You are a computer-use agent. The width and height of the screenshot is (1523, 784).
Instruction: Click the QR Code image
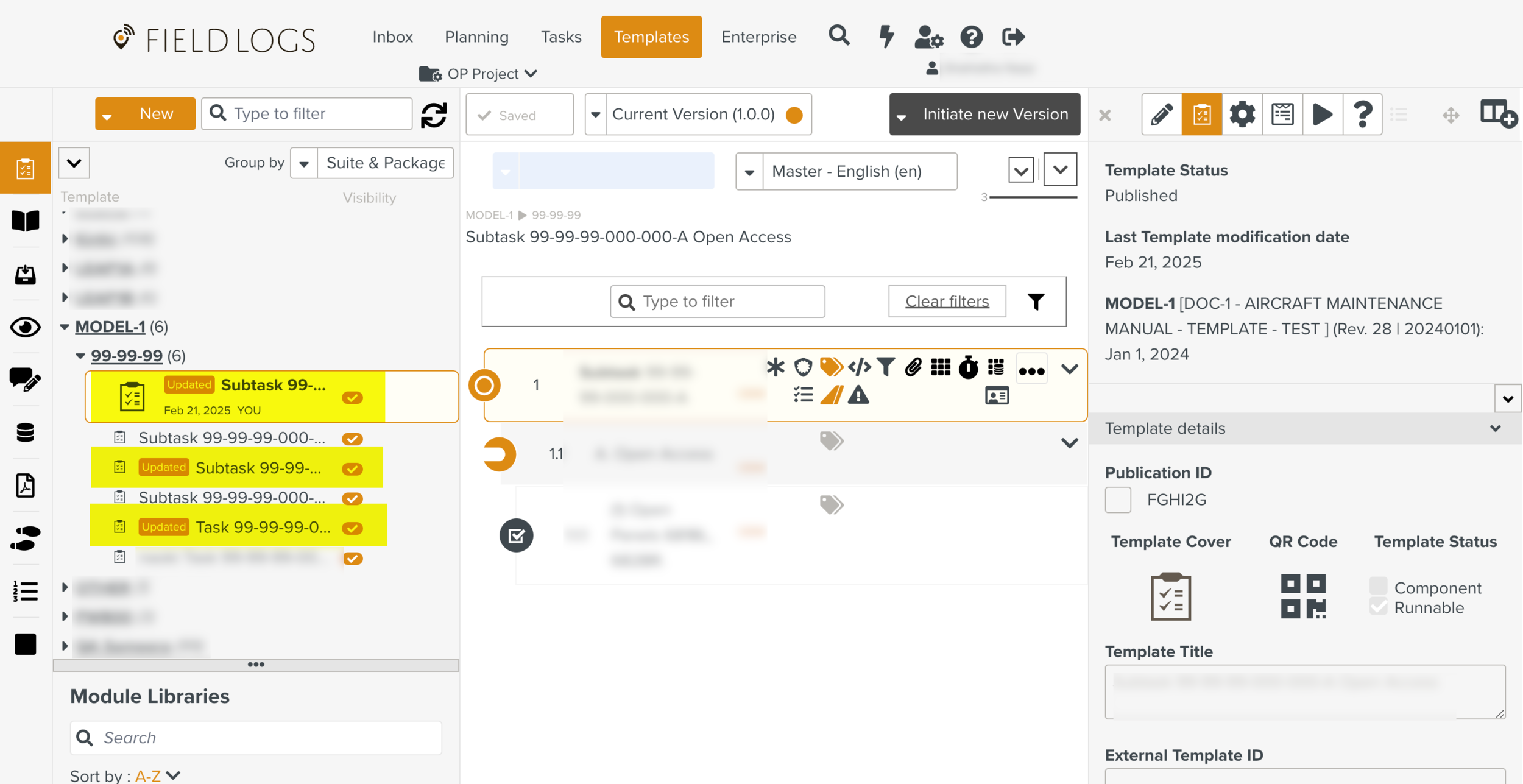pos(1302,596)
